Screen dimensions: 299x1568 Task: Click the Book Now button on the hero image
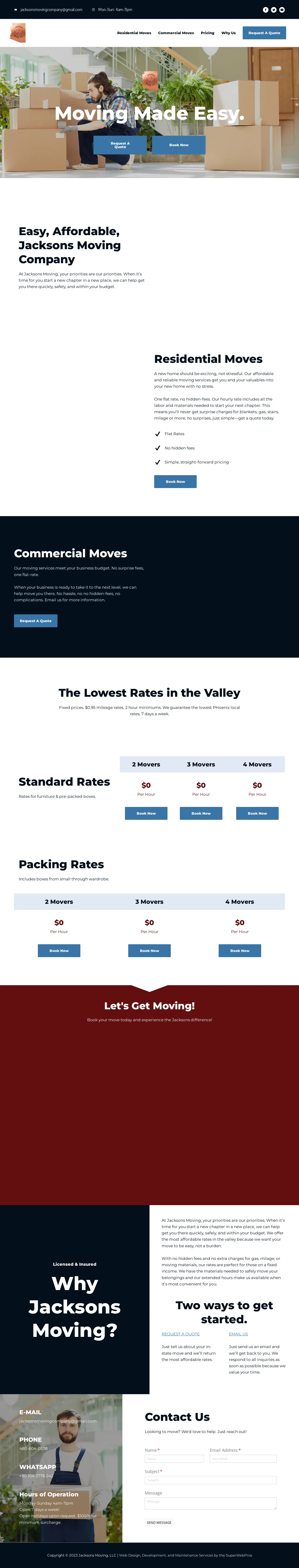(x=179, y=145)
